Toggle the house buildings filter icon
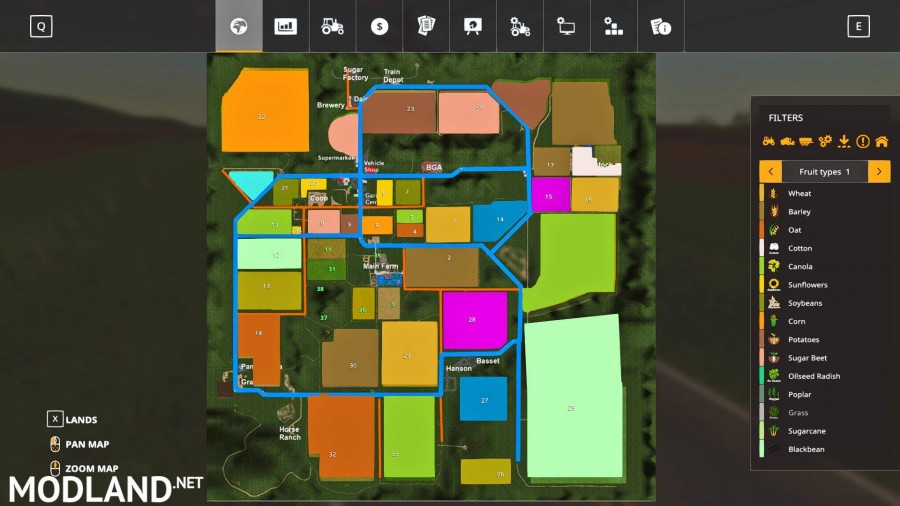The image size is (900, 506). 882,141
